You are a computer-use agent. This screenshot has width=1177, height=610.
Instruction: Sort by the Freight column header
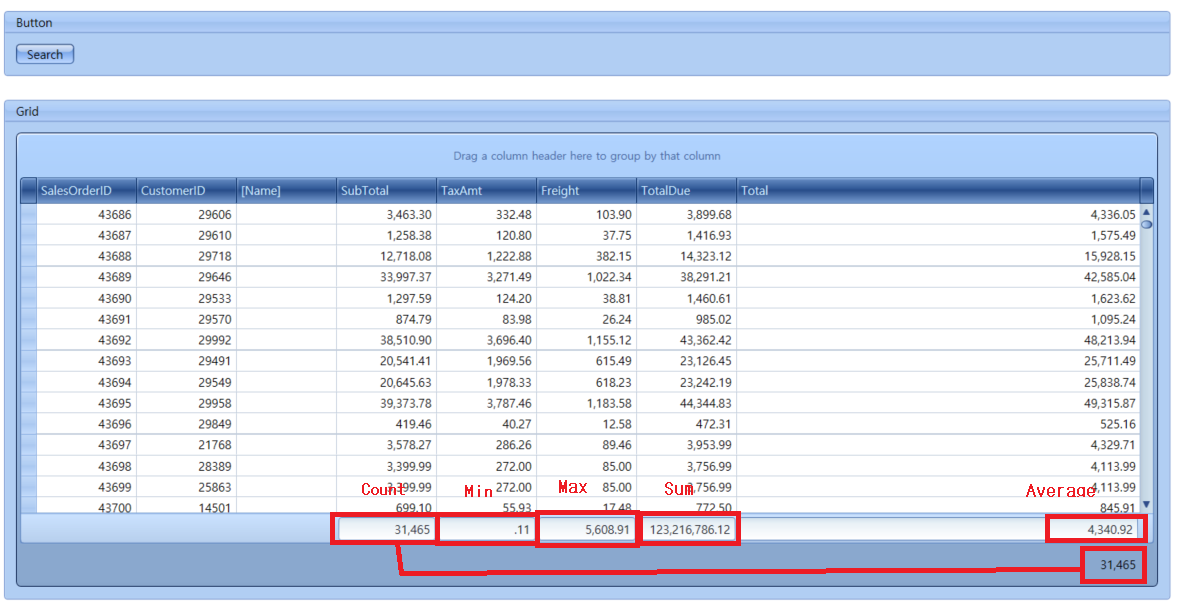pyautogui.click(x=585, y=190)
